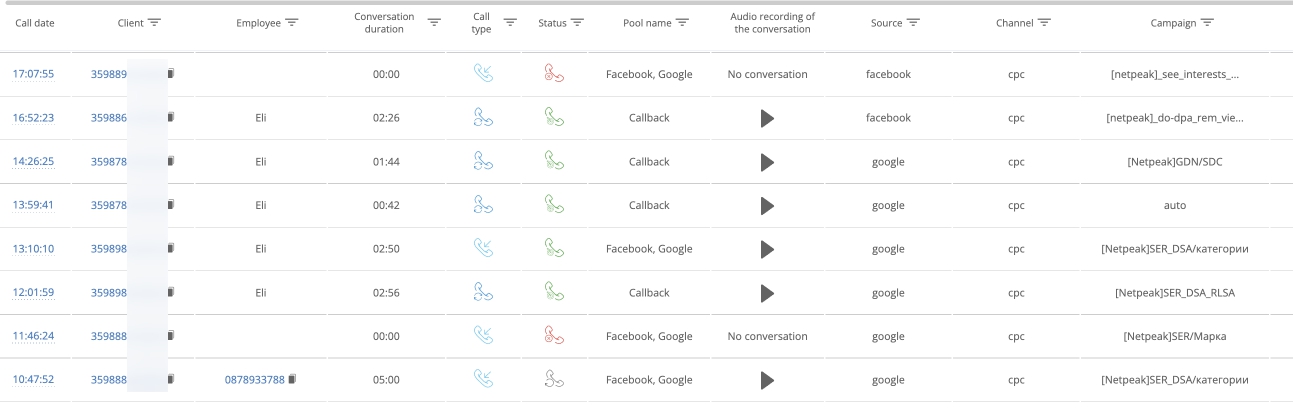Open employee number 0878933788 link
Screen dimensions: 1293x409
[x=255, y=380]
